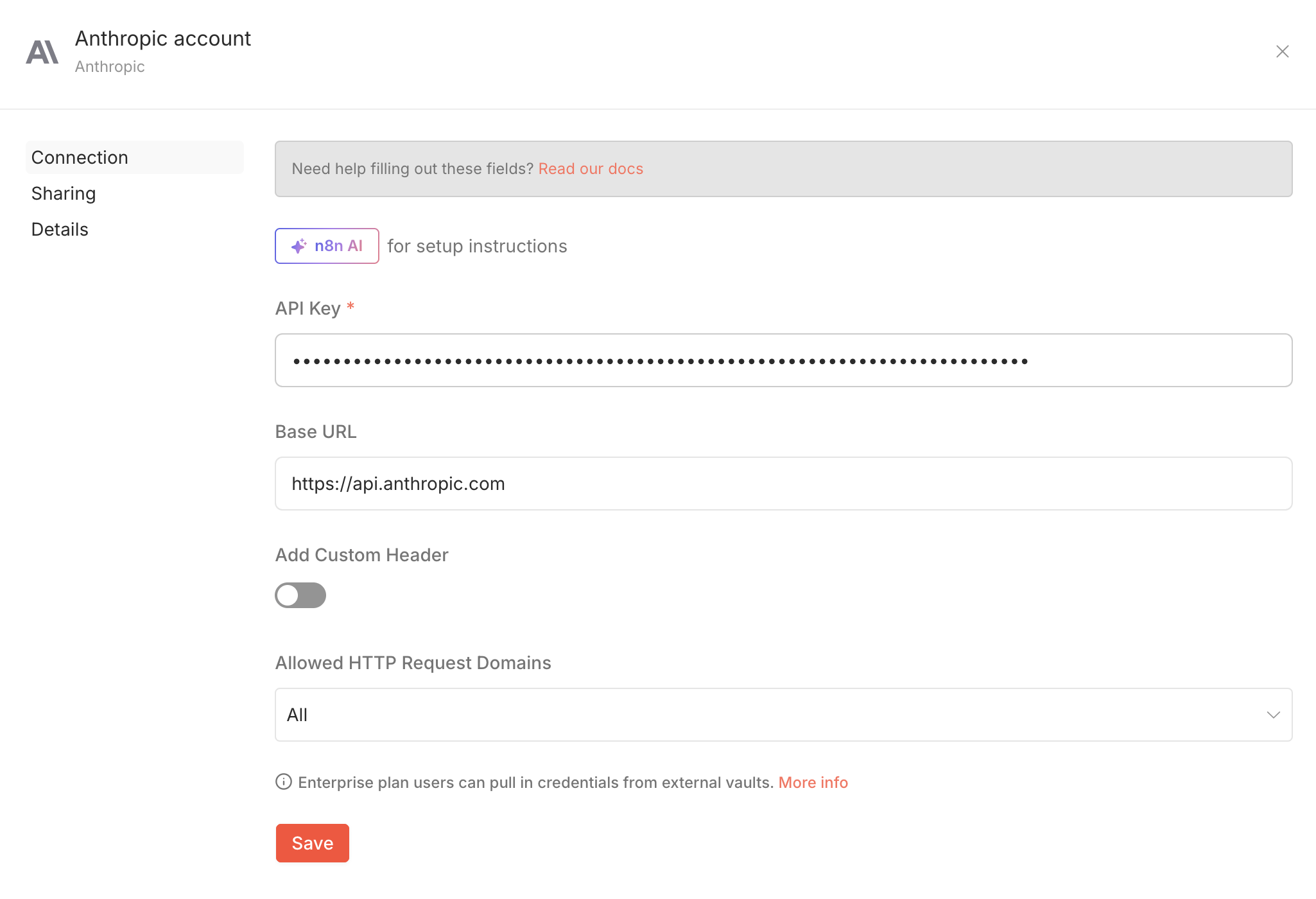Image resolution: width=1316 pixels, height=899 pixels.
Task: Toggle Add Custom Header on
Action: coord(300,595)
